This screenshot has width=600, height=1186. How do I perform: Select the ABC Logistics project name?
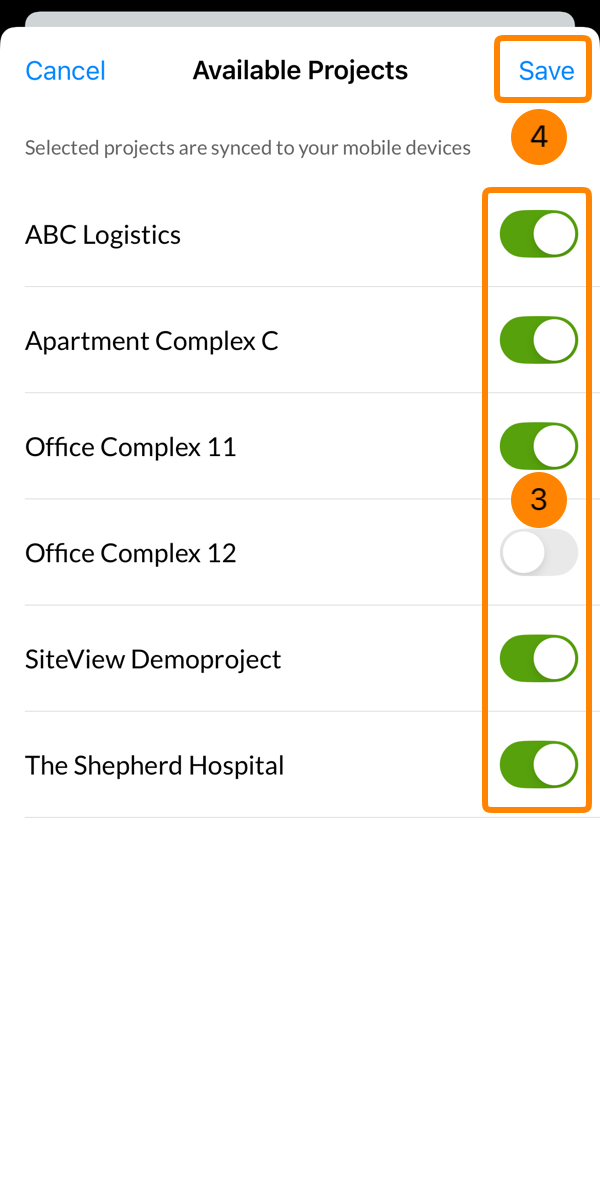coord(103,235)
